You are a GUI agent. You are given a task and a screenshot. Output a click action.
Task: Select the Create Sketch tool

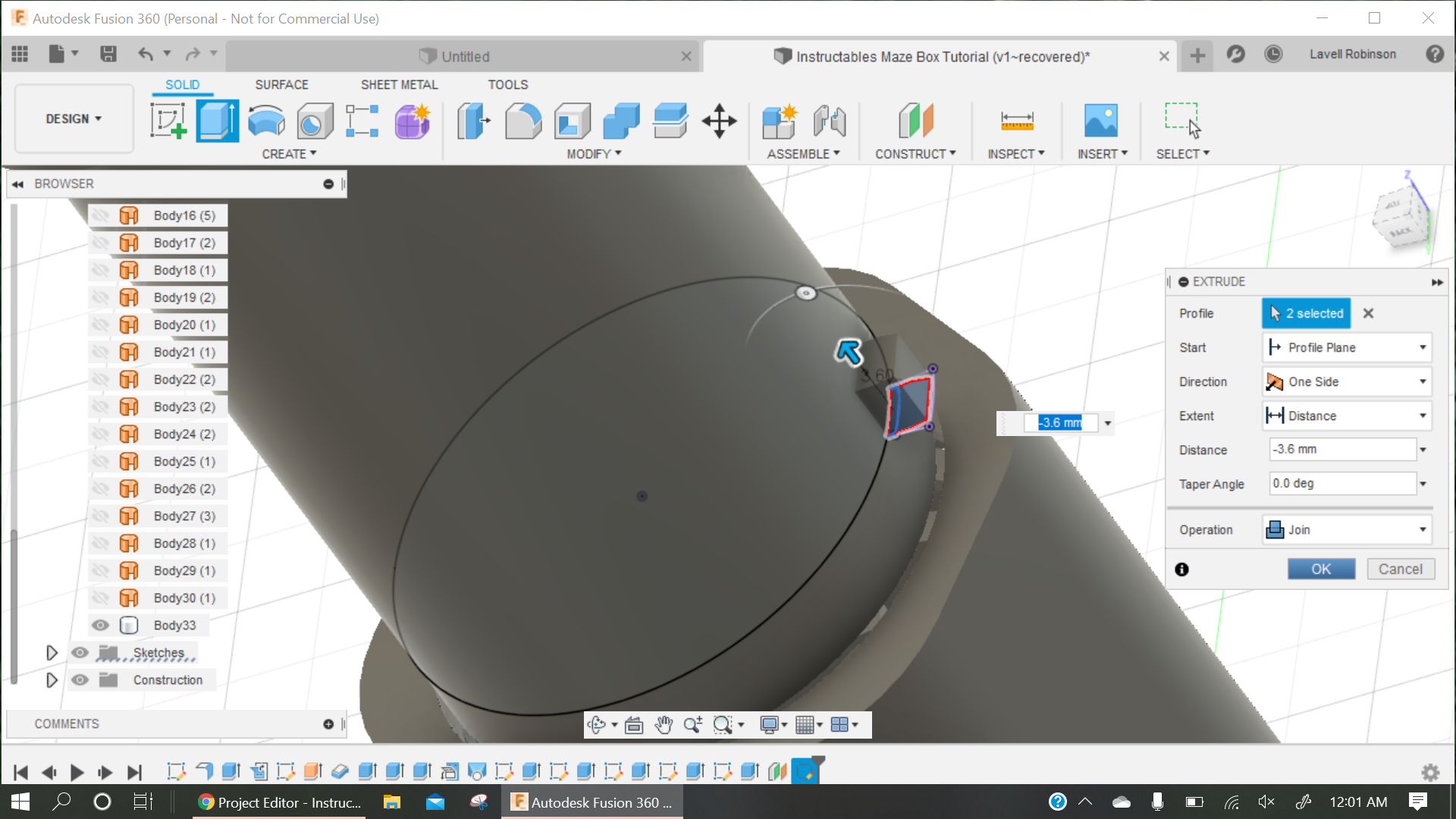pos(168,121)
